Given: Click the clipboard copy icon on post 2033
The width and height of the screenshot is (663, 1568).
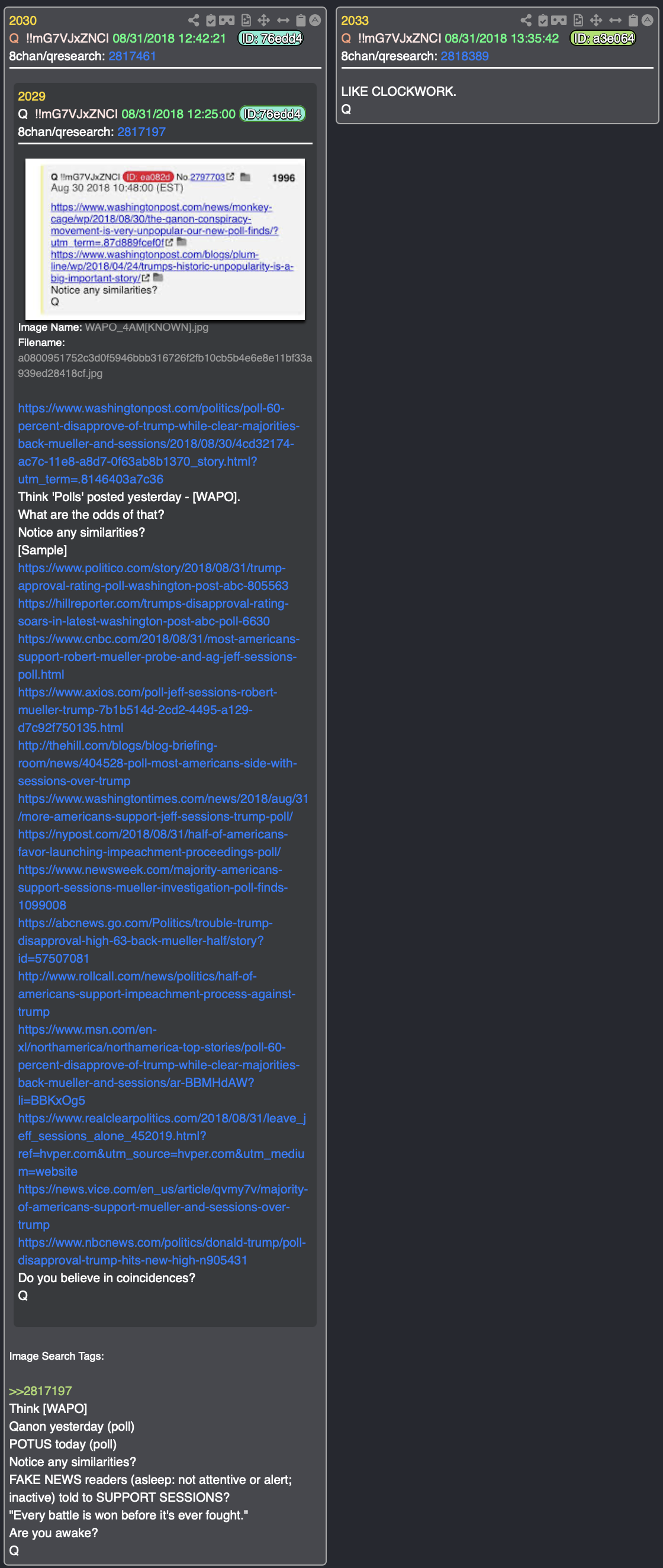Looking at the screenshot, I should coord(633,20).
